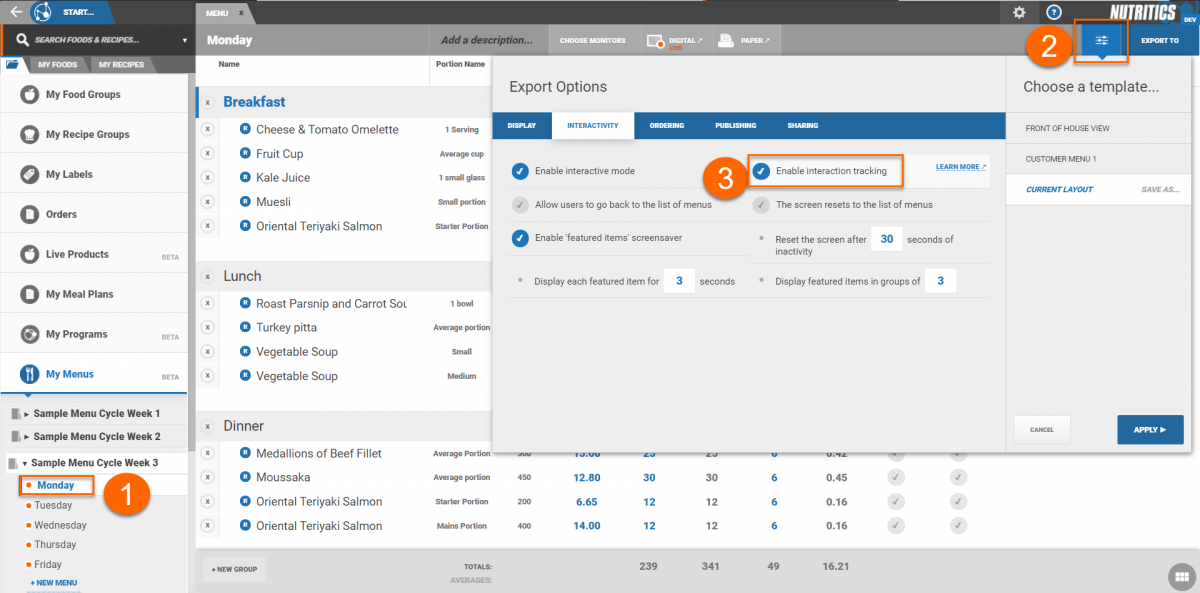Switch to the Ordering tab
This screenshot has height=593, width=1200.
[x=667, y=126]
